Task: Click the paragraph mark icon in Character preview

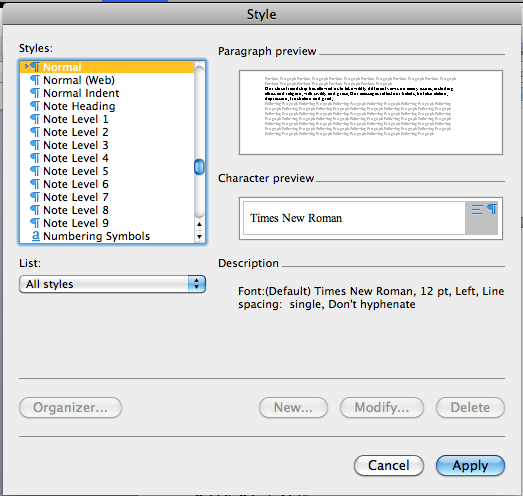Action: [x=492, y=209]
